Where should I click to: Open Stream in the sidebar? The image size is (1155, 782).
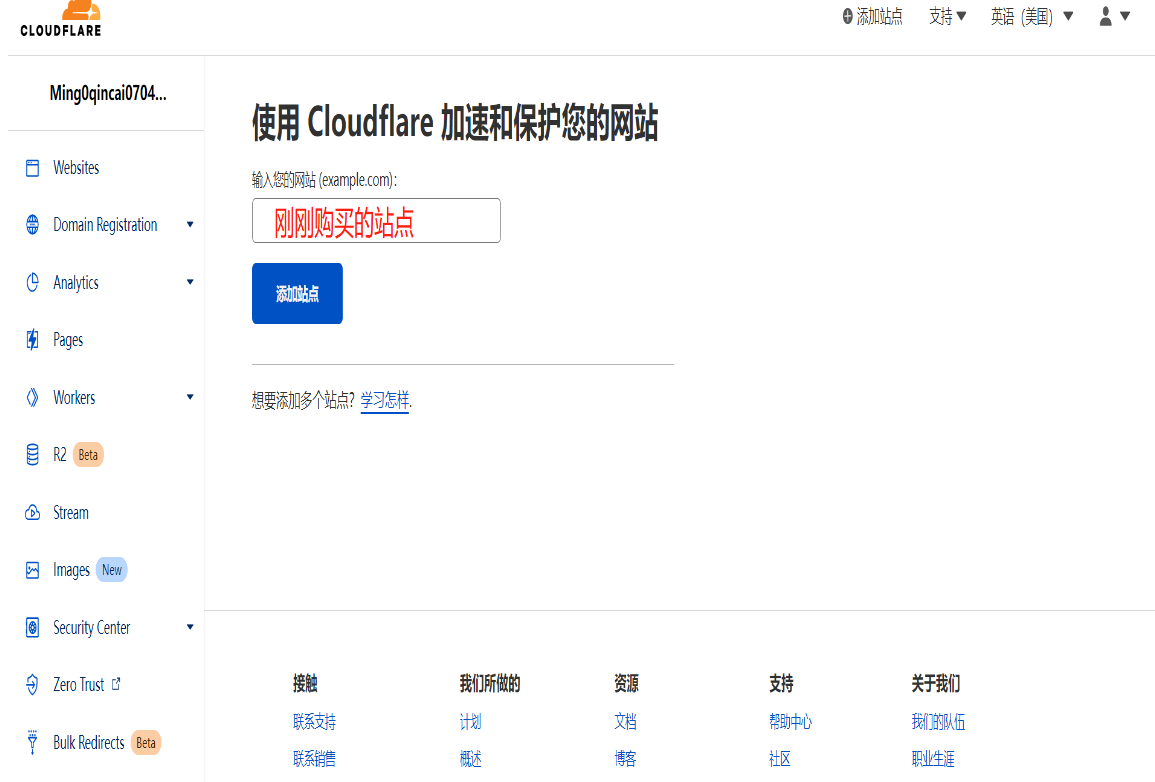tap(71, 512)
